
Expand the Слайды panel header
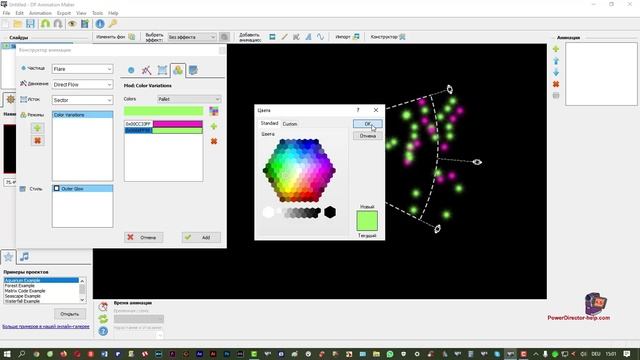click(x=19, y=38)
